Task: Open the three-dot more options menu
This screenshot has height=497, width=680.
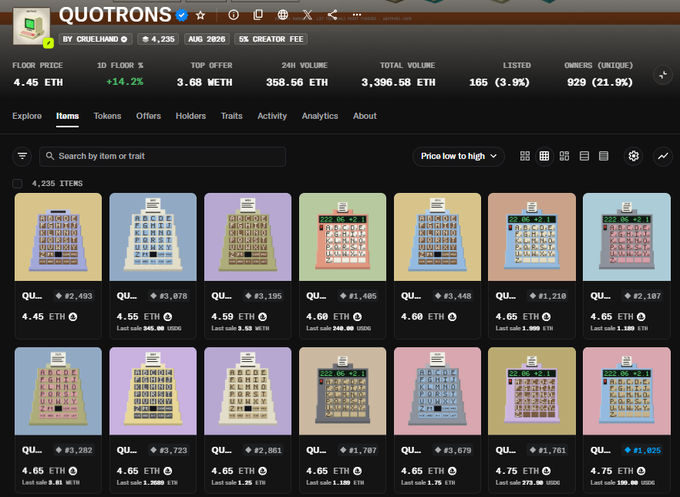Action: pos(357,15)
